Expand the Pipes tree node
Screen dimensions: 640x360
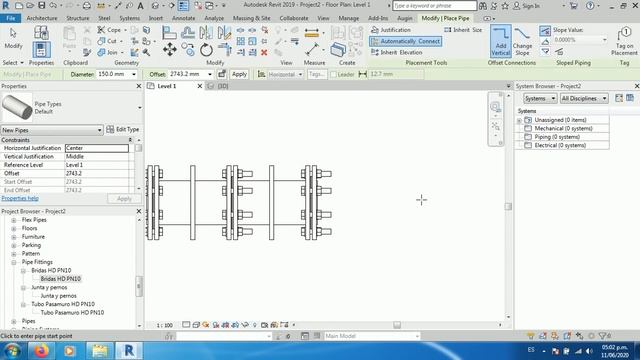click(14, 321)
